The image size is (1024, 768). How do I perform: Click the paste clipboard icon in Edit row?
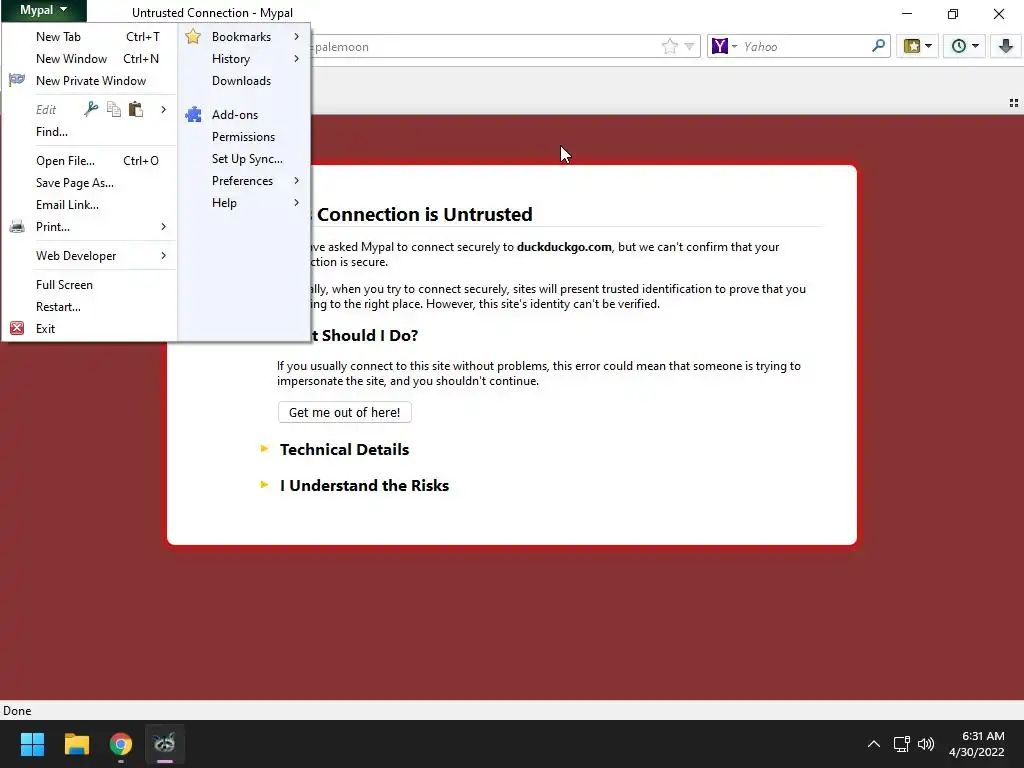[136, 109]
